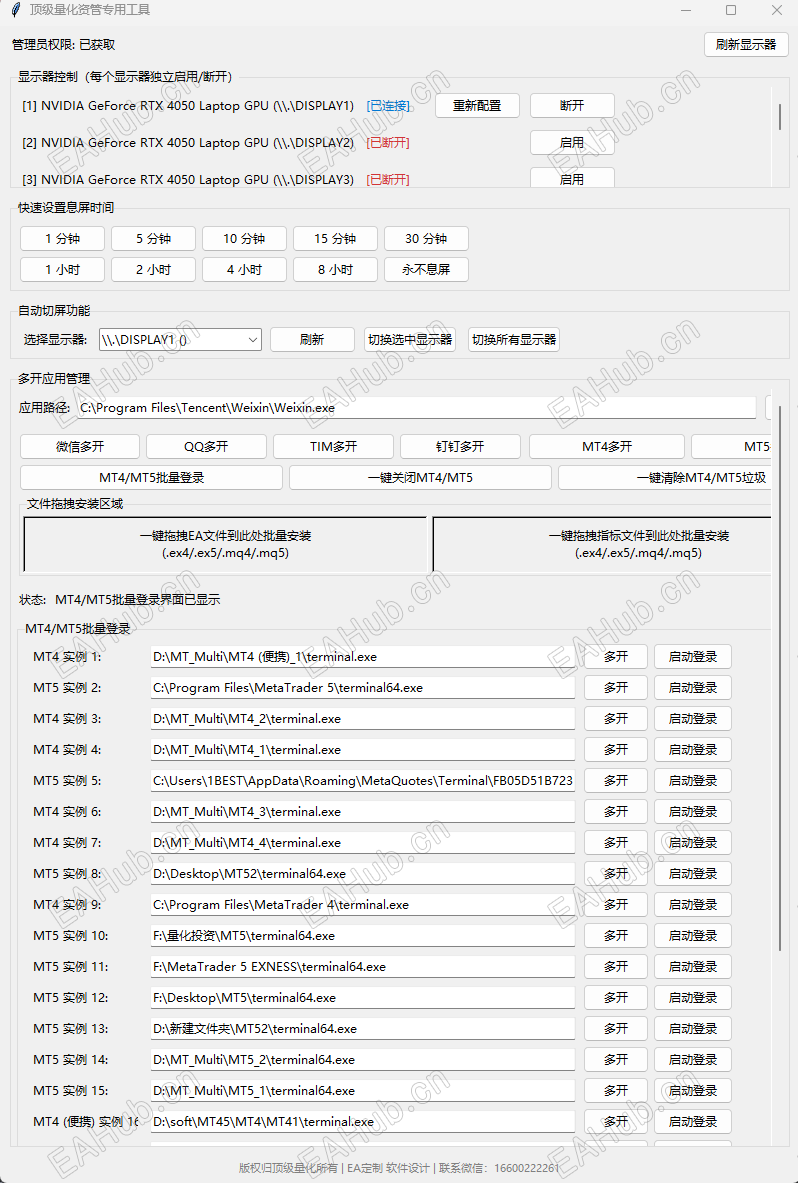This screenshot has width=798, height=1183.
Task: Click MT4/MT5批量登录 button
Action: (152, 478)
